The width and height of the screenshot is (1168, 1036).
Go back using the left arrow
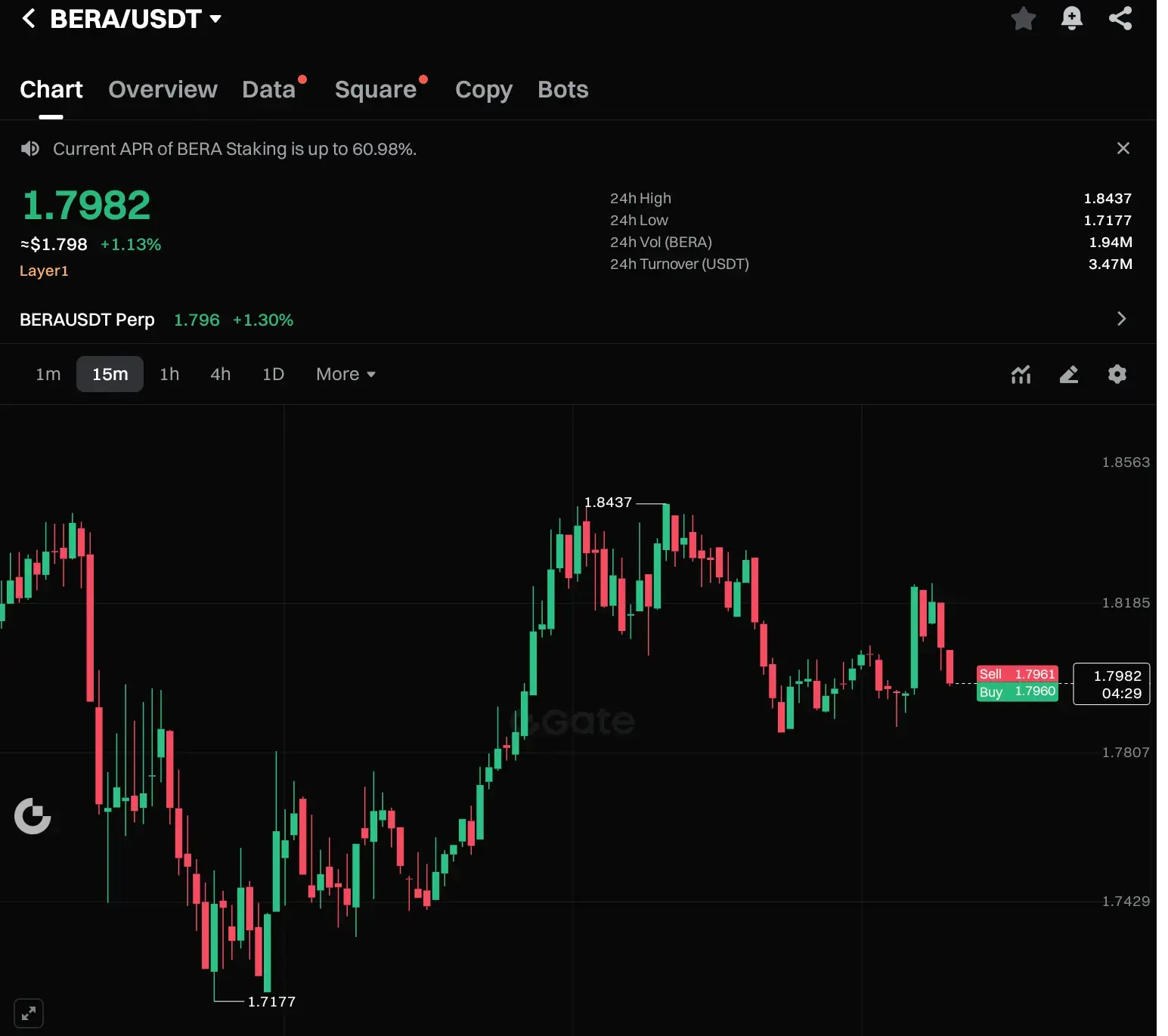pos(29,18)
